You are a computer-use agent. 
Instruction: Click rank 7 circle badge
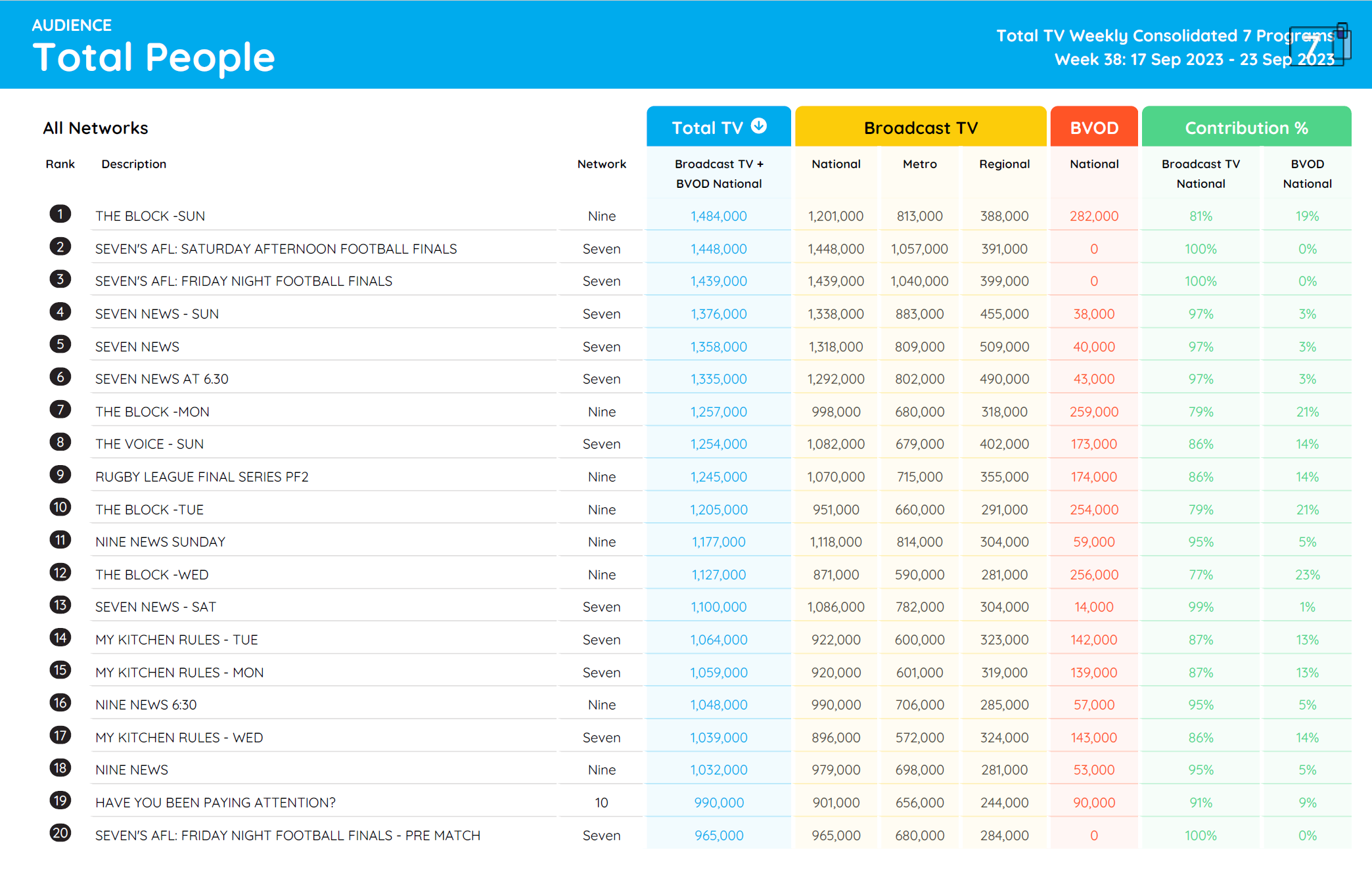coord(60,410)
